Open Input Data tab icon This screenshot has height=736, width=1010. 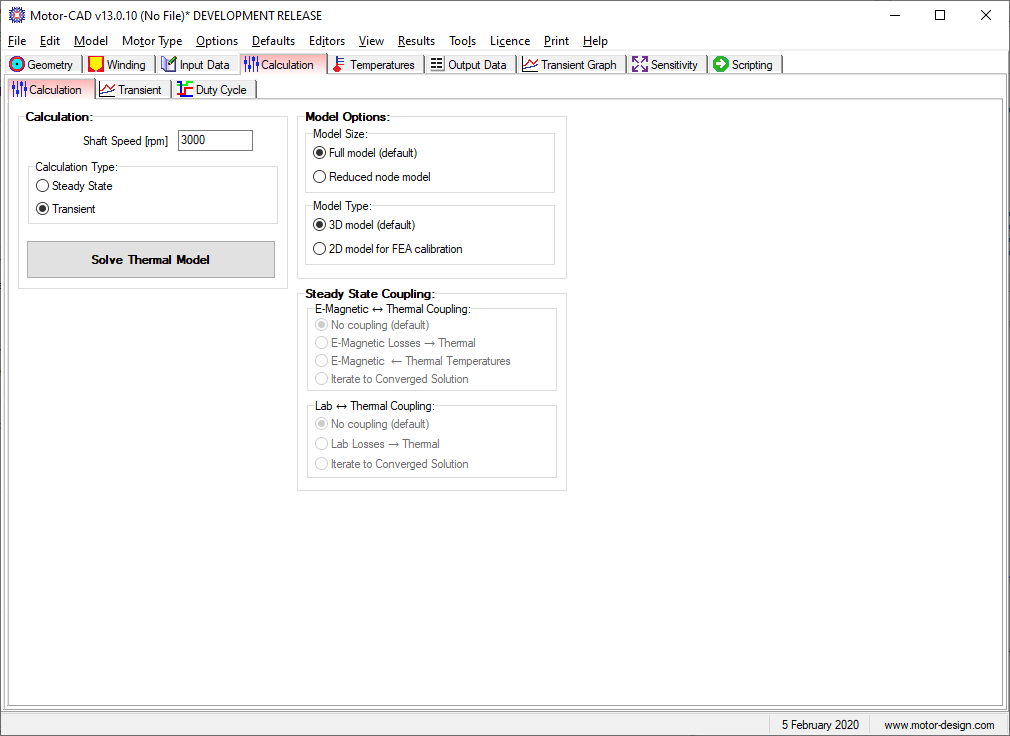click(169, 64)
